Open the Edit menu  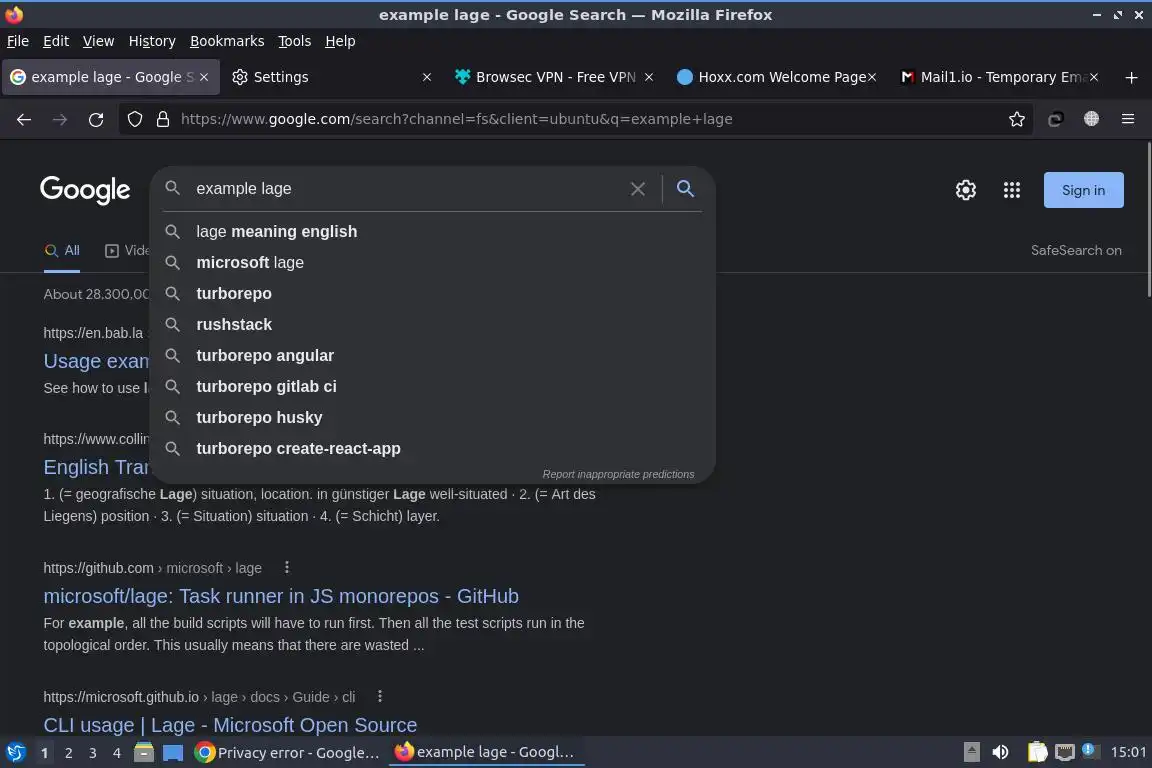click(56, 41)
